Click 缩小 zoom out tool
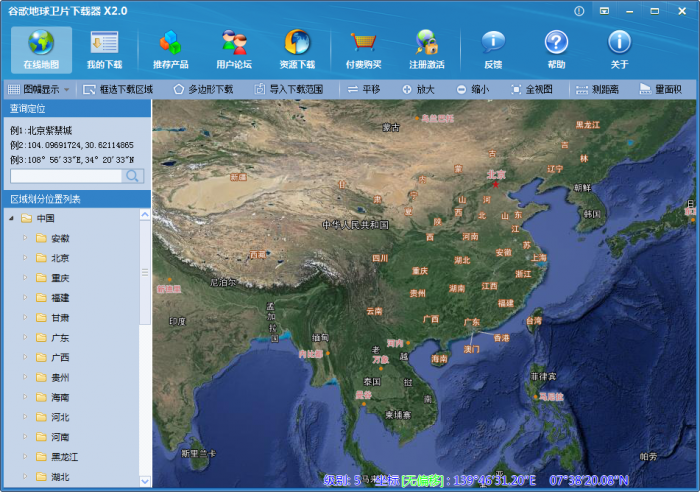The height and width of the screenshot is (492, 700). (473, 89)
